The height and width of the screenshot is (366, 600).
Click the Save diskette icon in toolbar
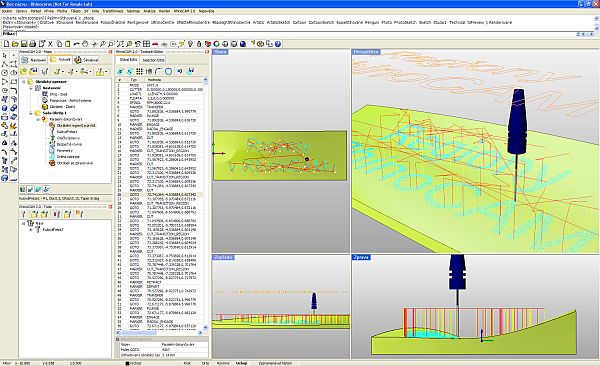pos(24,44)
